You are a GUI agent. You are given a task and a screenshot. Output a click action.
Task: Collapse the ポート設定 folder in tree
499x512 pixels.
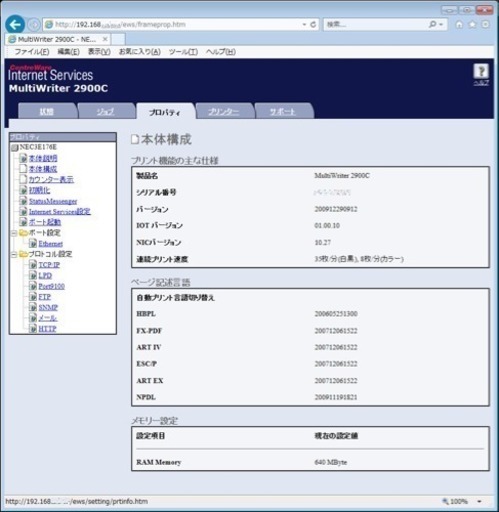pyautogui.click(x=14, y=233)
